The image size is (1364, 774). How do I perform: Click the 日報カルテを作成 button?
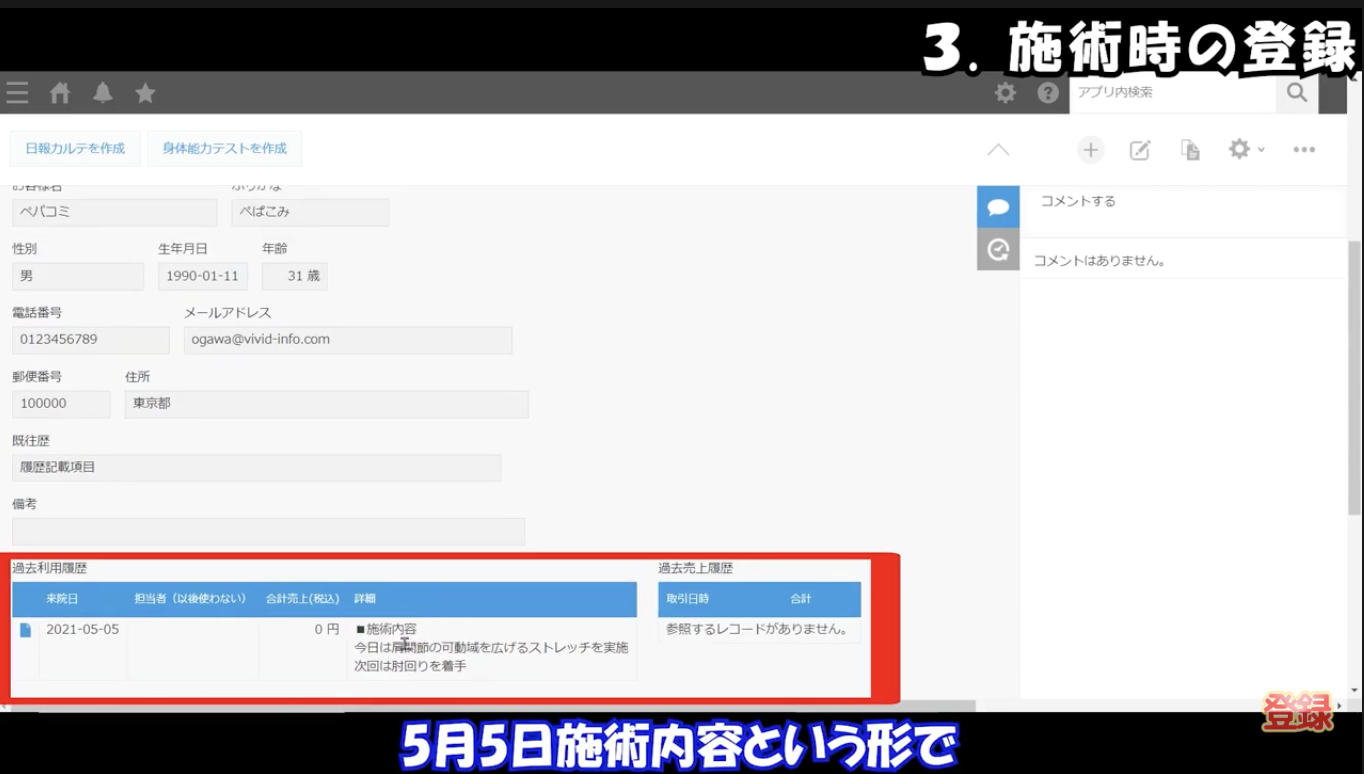[x=75, y=148]
